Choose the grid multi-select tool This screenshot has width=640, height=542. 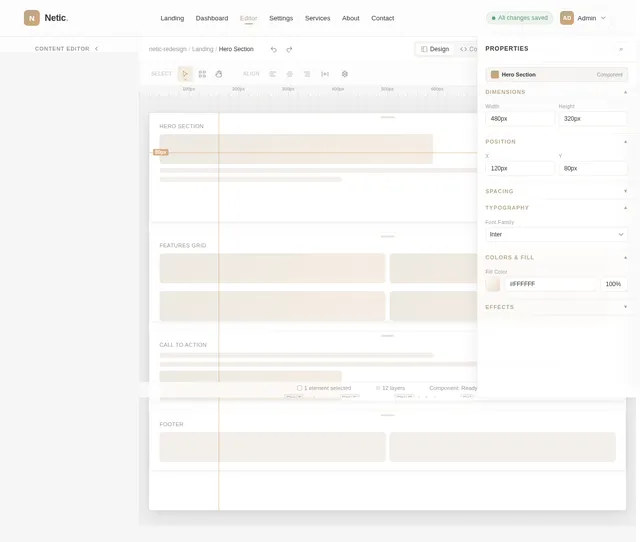point(202,74)
